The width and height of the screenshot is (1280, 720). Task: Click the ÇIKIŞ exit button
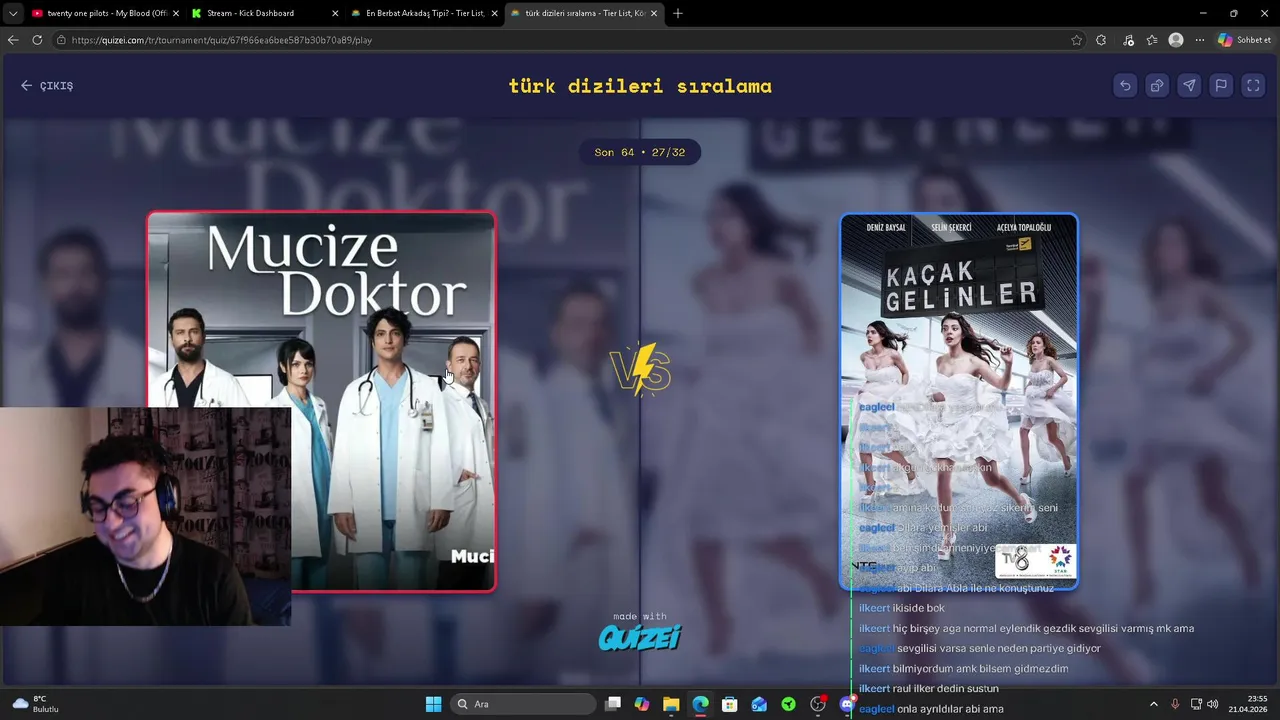pos(47,86)
